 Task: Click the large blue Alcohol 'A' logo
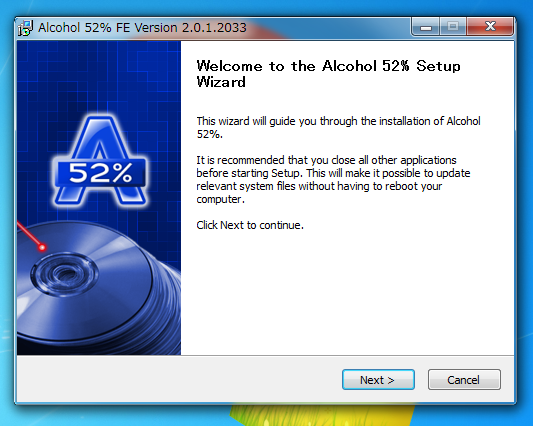pyautogui.click(x=100, y=160)
